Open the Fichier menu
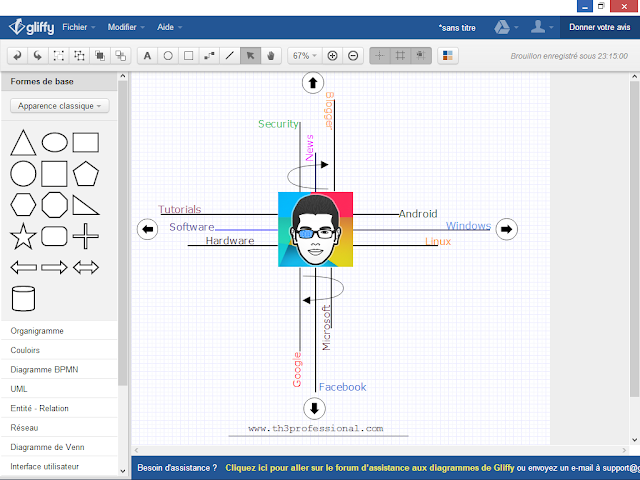The width and height of the screenshot is (640, 480). 79,27
